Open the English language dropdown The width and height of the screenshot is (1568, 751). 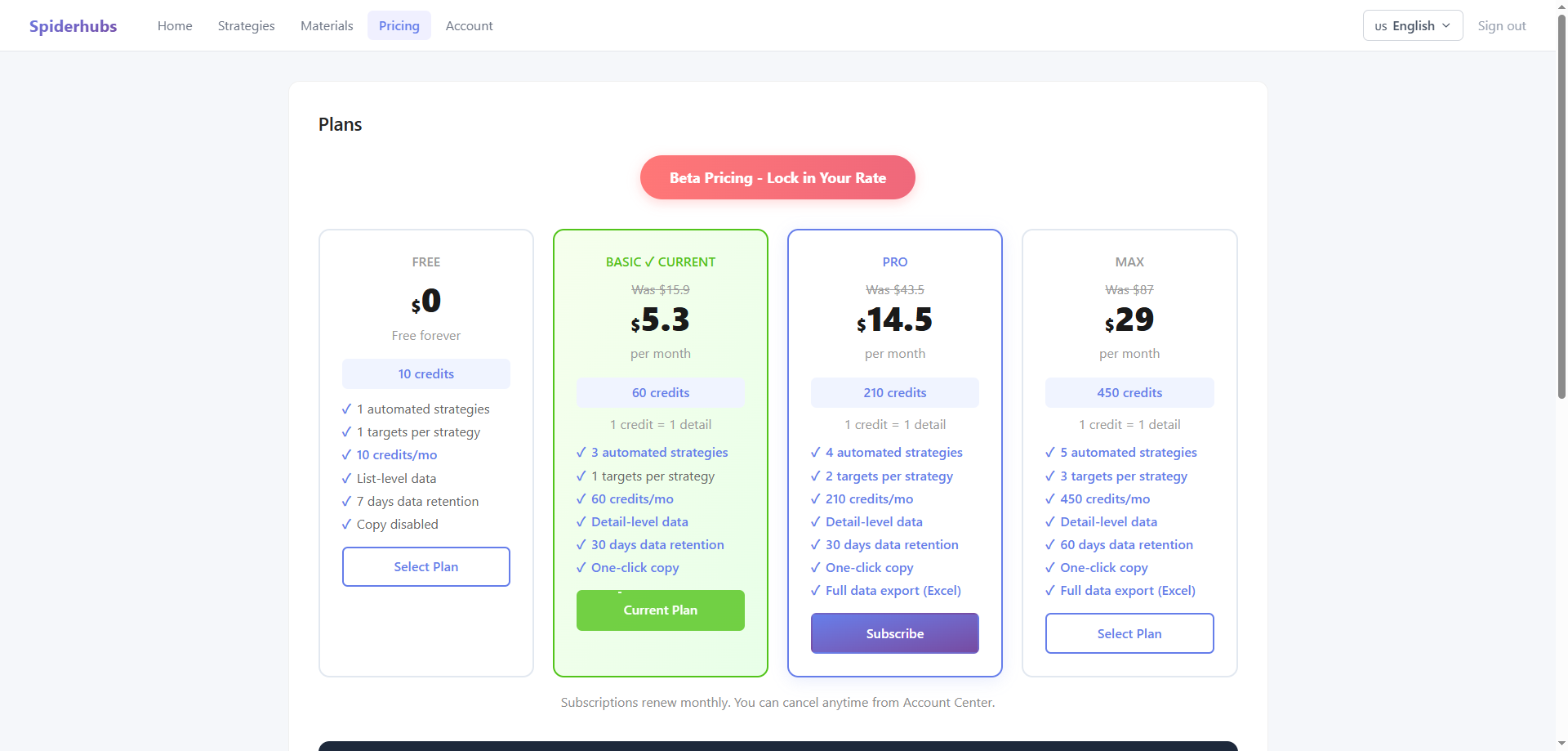[1412, 25]
